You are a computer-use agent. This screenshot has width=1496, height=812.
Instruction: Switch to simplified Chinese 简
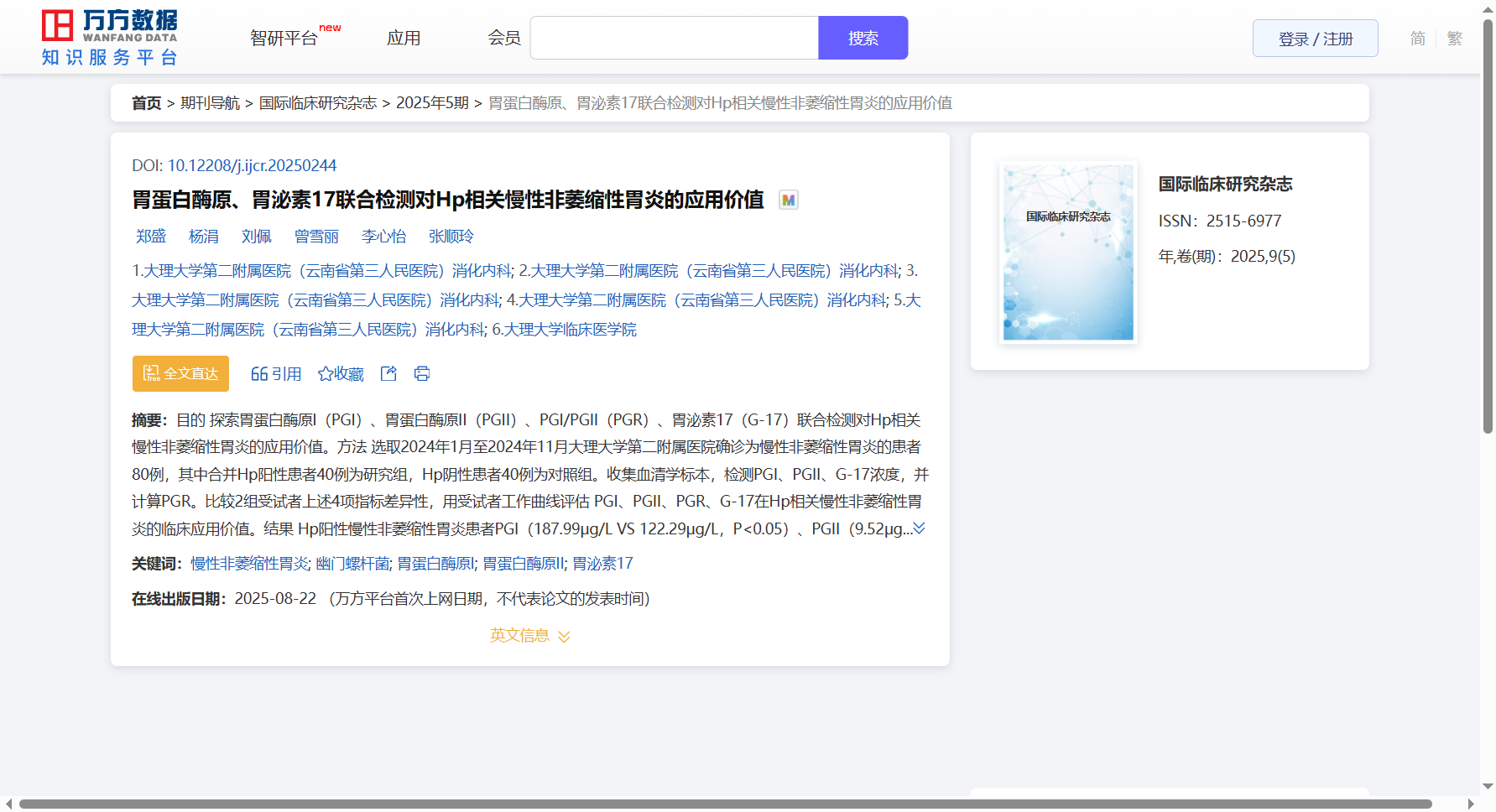(x=1417, y=39)
